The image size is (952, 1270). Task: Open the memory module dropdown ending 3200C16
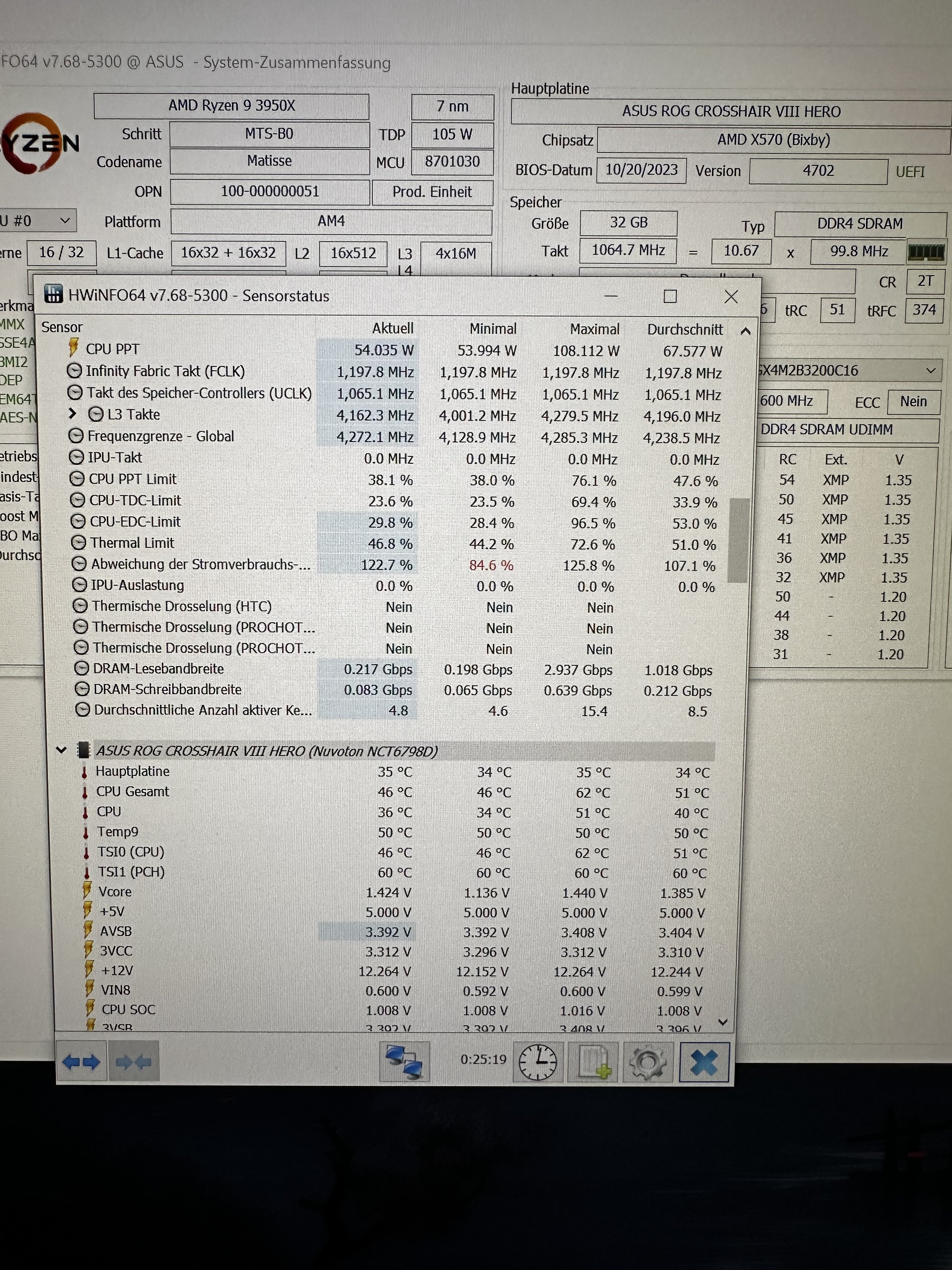coord(930,371)
